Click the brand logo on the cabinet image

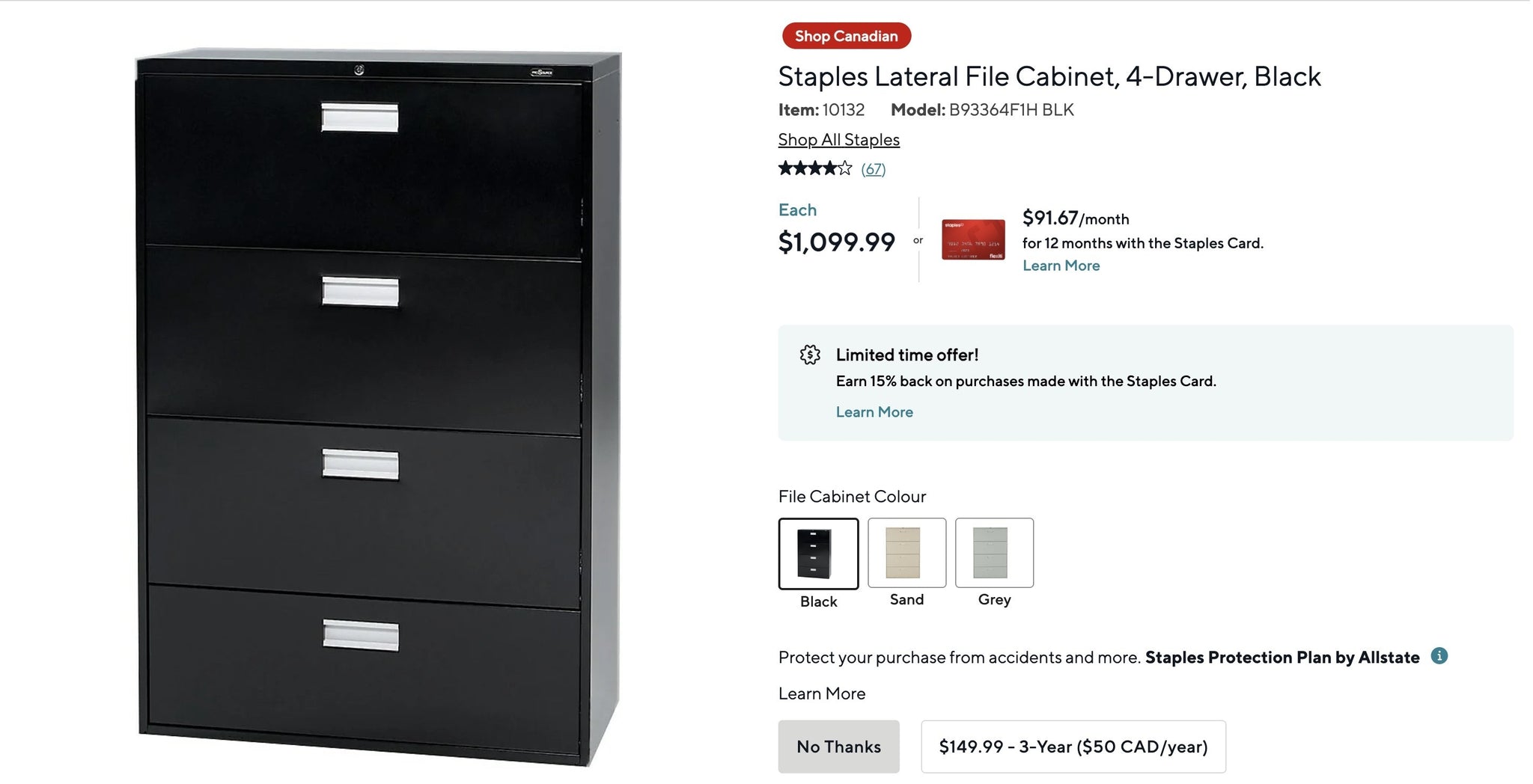pos(541,73)
